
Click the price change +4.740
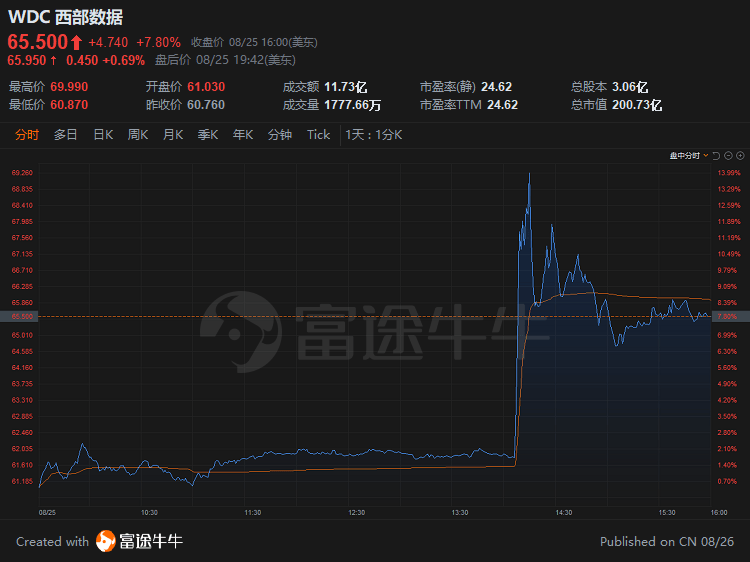(108, 43)
